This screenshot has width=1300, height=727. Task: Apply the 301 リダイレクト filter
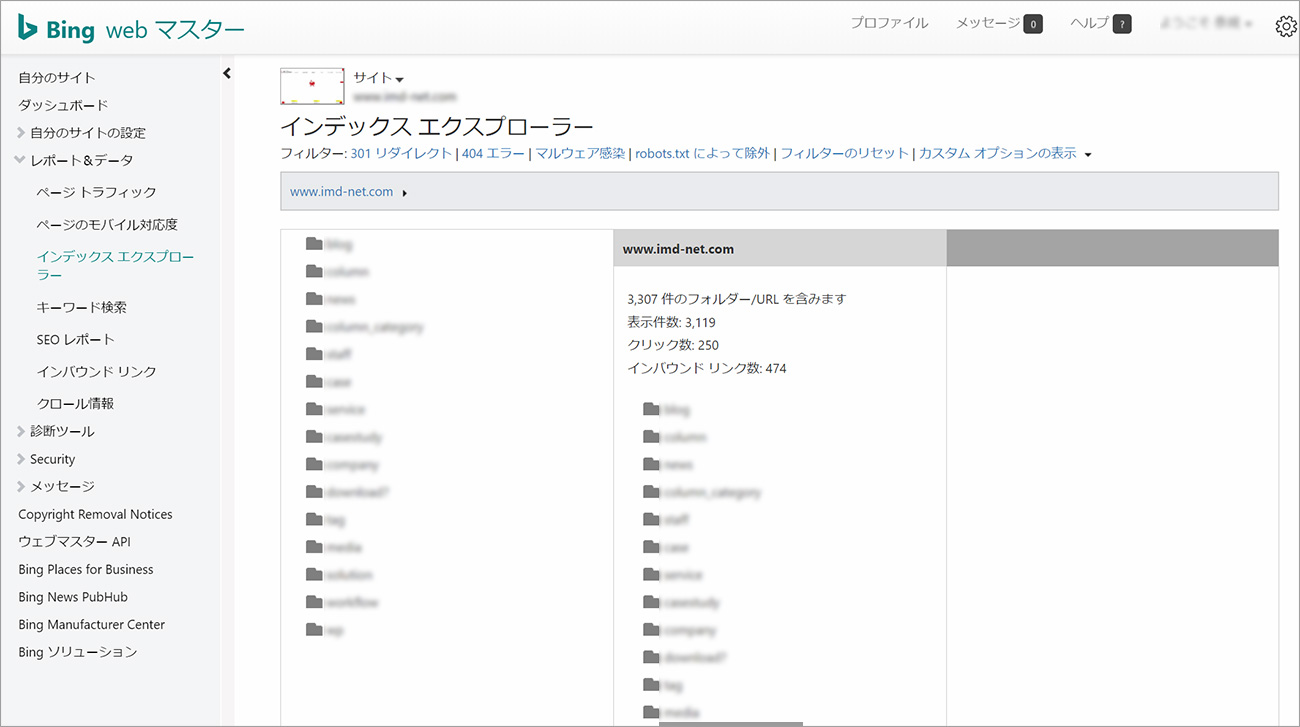pos(401,153)
